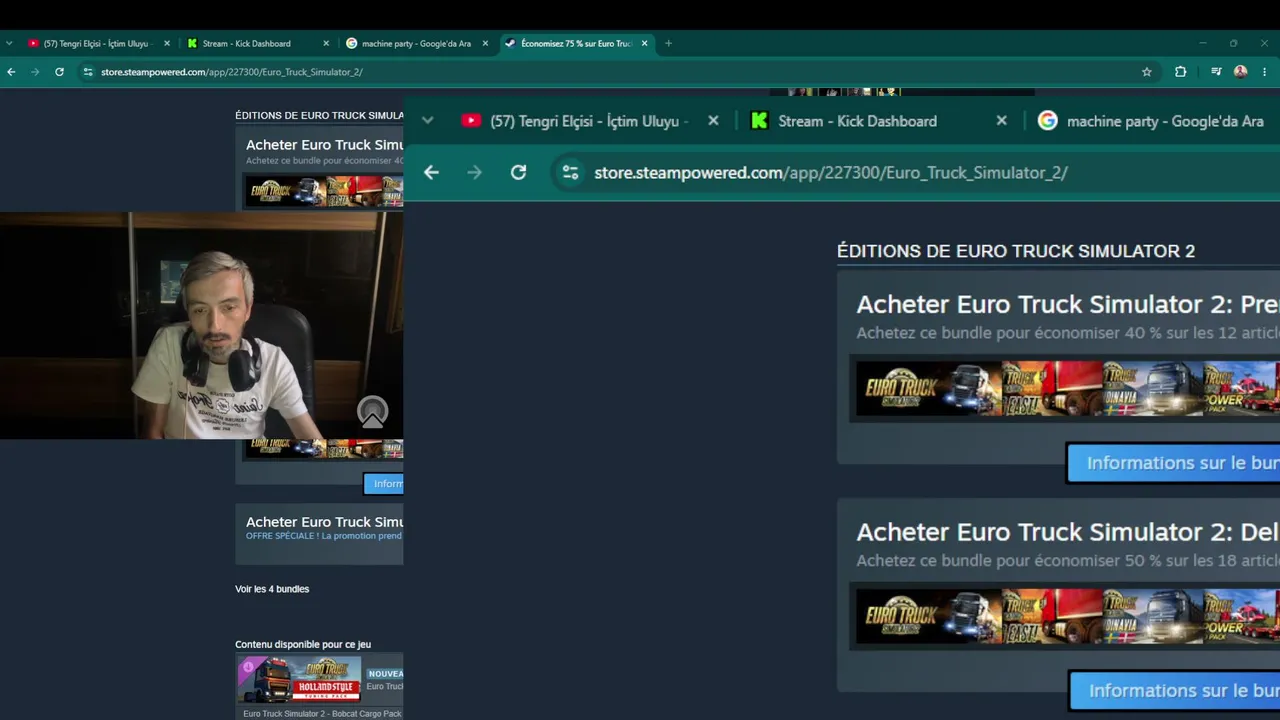The height and width of the screenshot is (720, 1280).
Task: Open the Hollandstyle tuning pack thumbnail
Action: (299, 680)
